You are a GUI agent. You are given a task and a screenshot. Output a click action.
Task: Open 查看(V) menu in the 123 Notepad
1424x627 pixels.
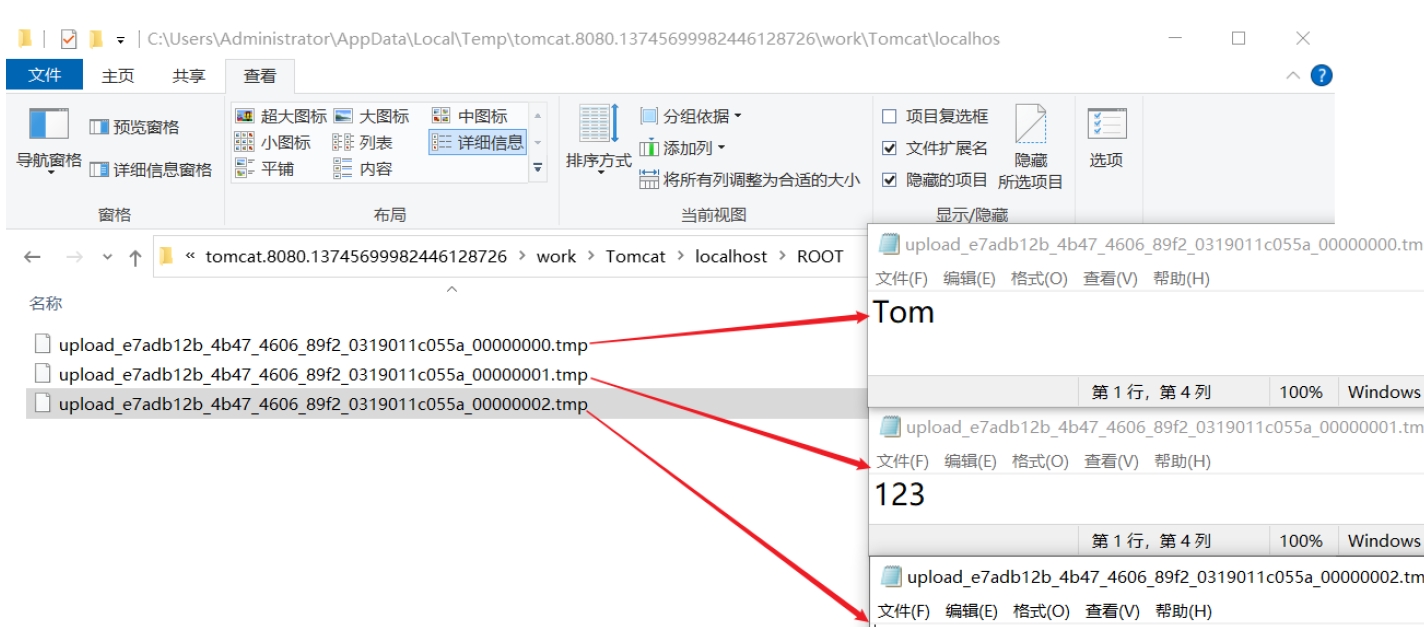point(1111,461)
